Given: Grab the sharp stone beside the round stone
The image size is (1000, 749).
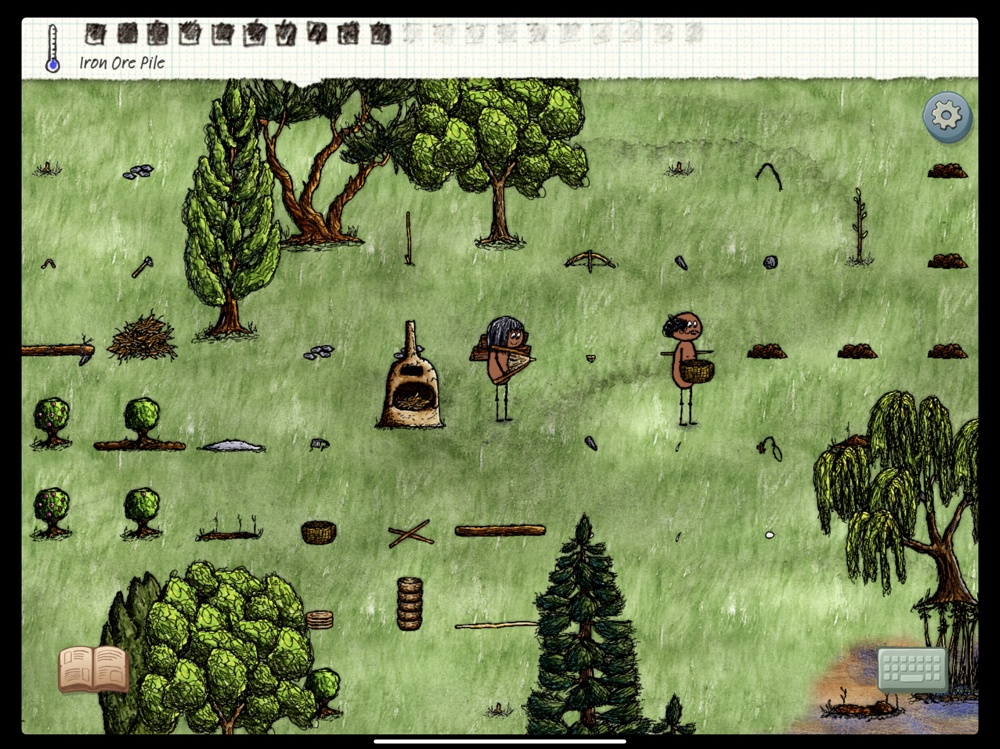Looking at the screenshot, I should (x=681, y=263).
